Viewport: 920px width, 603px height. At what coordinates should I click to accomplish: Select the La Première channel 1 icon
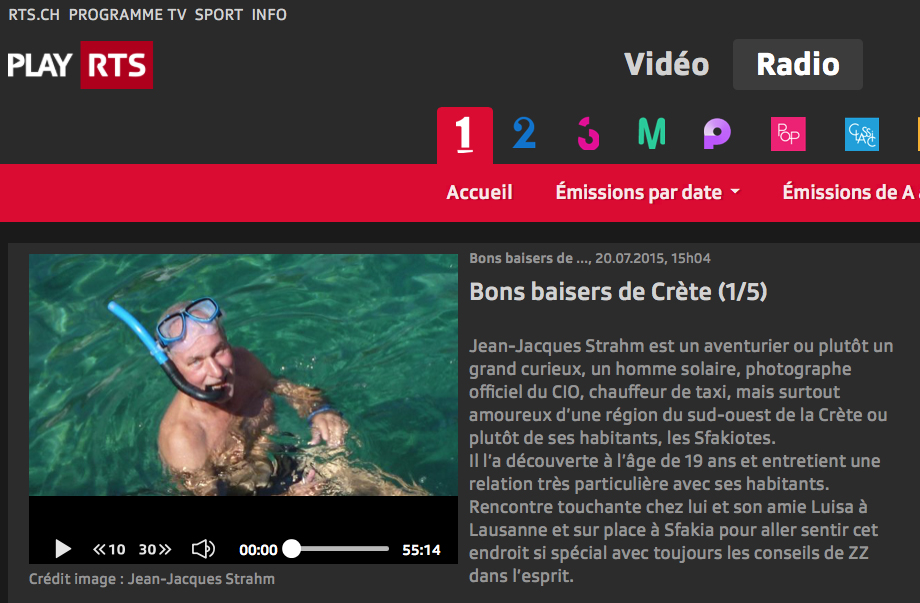tap(465, 135)
